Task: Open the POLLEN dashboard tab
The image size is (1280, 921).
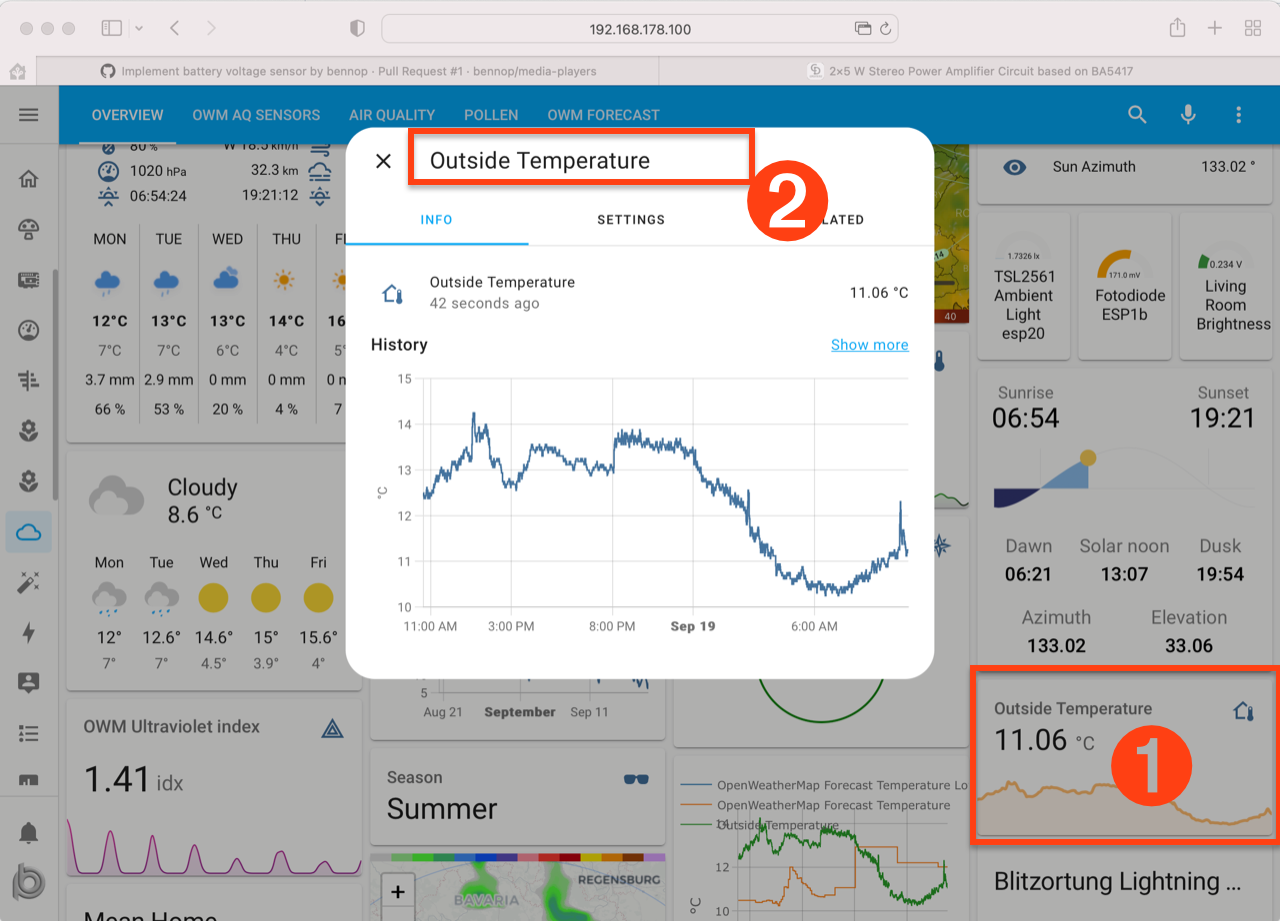Action: [491, 114]
